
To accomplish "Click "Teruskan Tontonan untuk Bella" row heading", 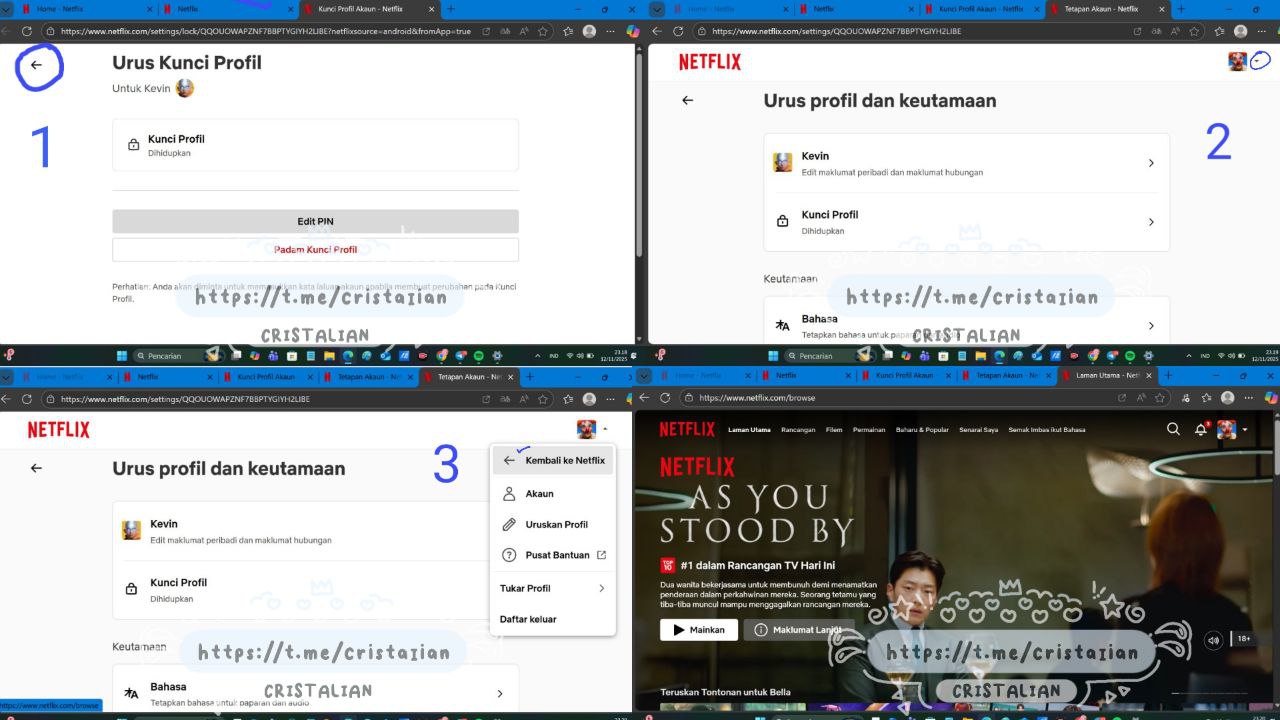I will click(725, 692).
